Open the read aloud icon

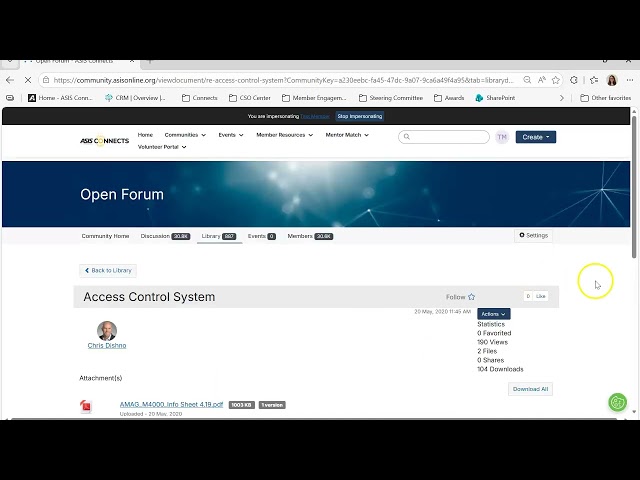542,80
